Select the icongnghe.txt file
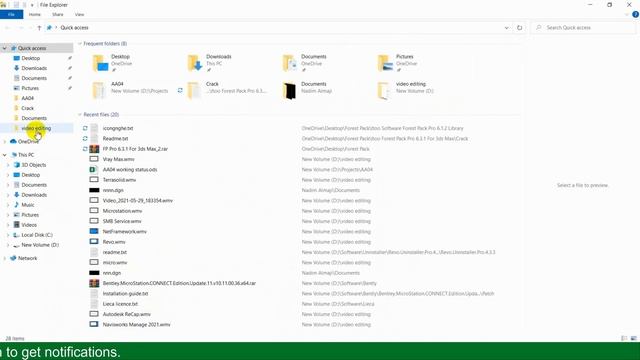 click(118, 128)
